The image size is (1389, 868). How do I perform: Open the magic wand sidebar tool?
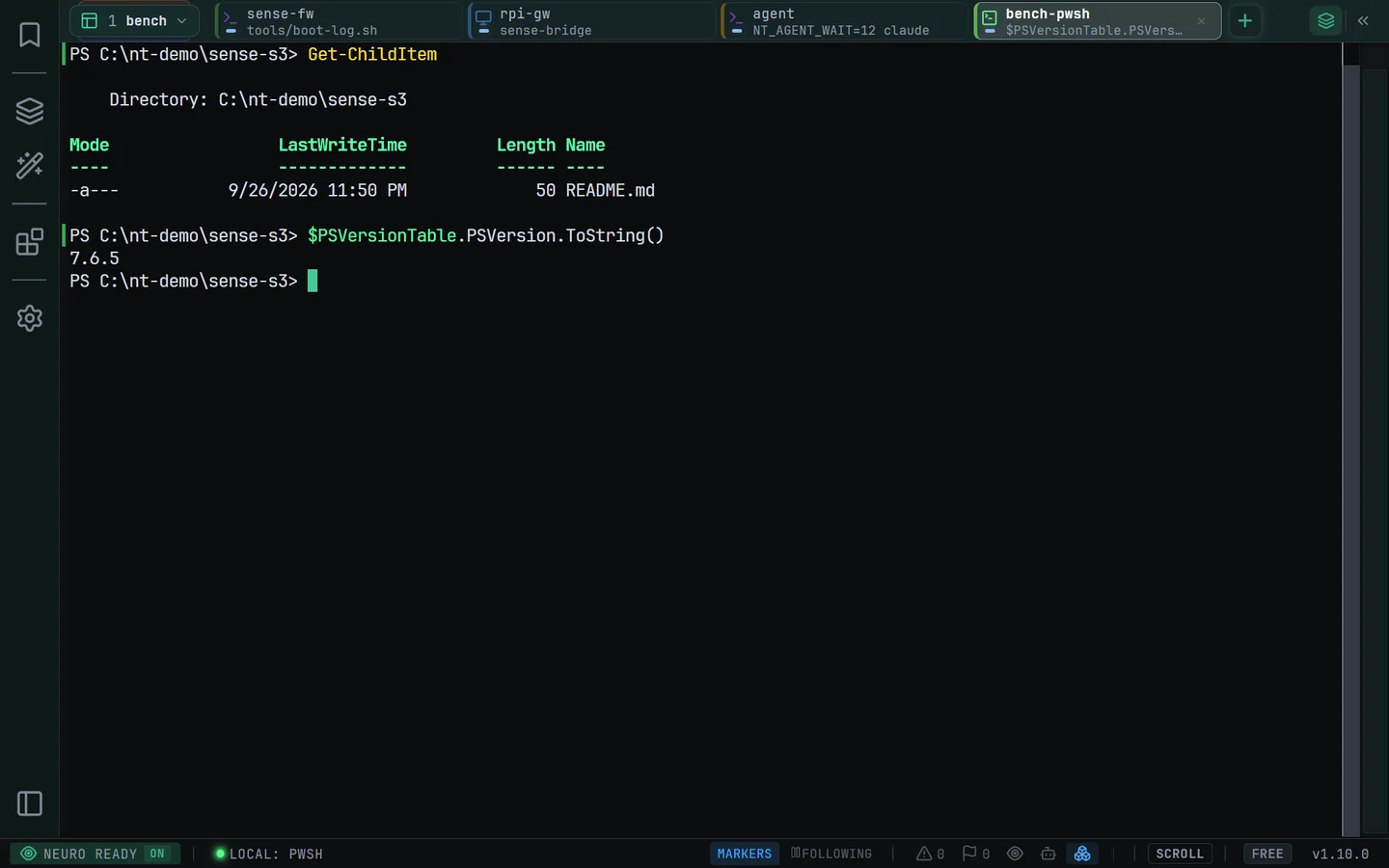coord(30,166)
